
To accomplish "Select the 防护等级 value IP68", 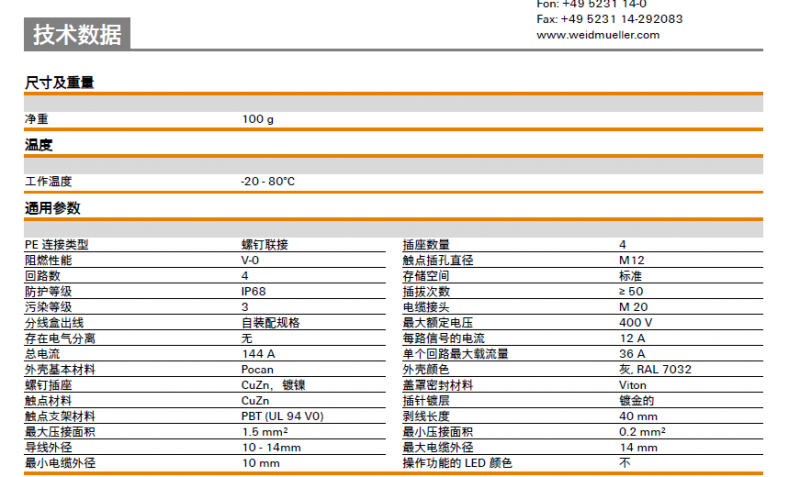I will click(x=254, y=291).
